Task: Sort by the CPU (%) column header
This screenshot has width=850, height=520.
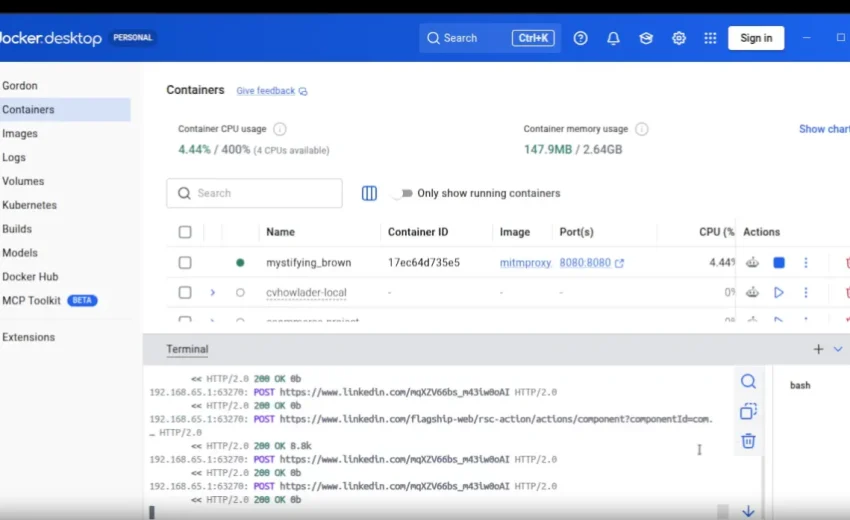Action: 716,232
